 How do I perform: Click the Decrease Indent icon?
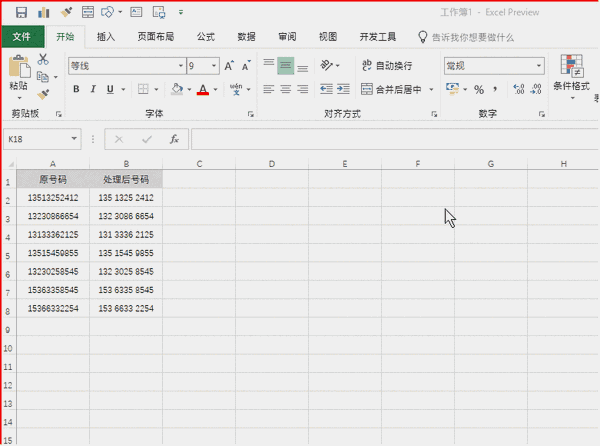[x=326, y=90]
